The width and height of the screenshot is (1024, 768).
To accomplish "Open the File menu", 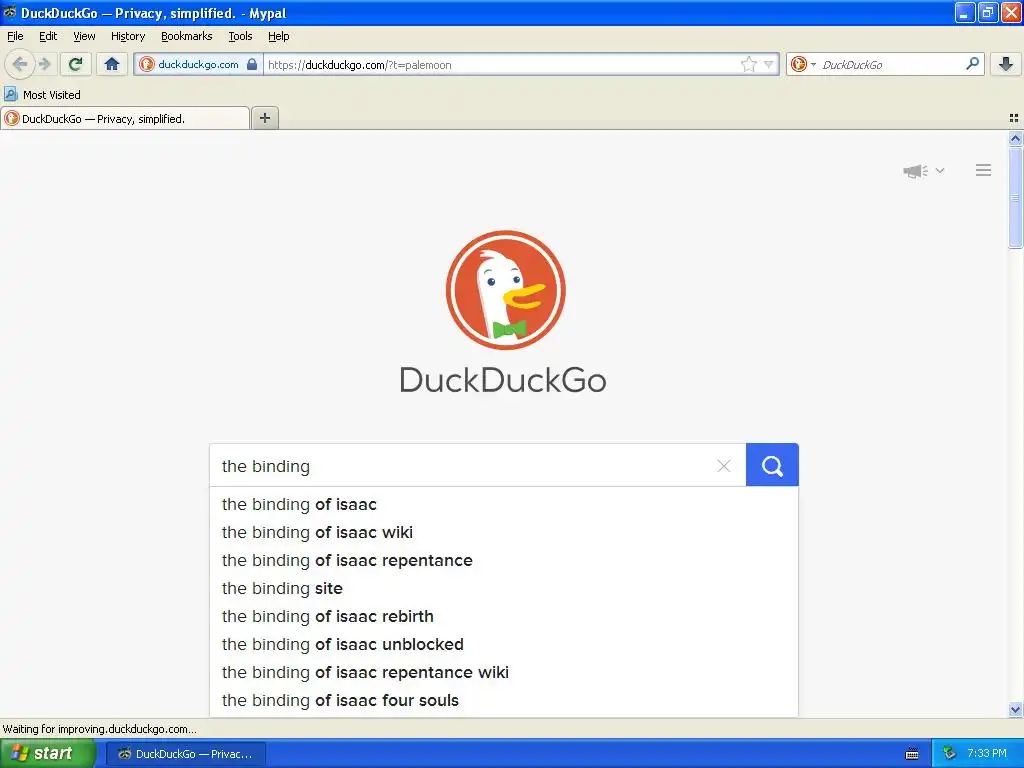I will [x=15, y=36].
